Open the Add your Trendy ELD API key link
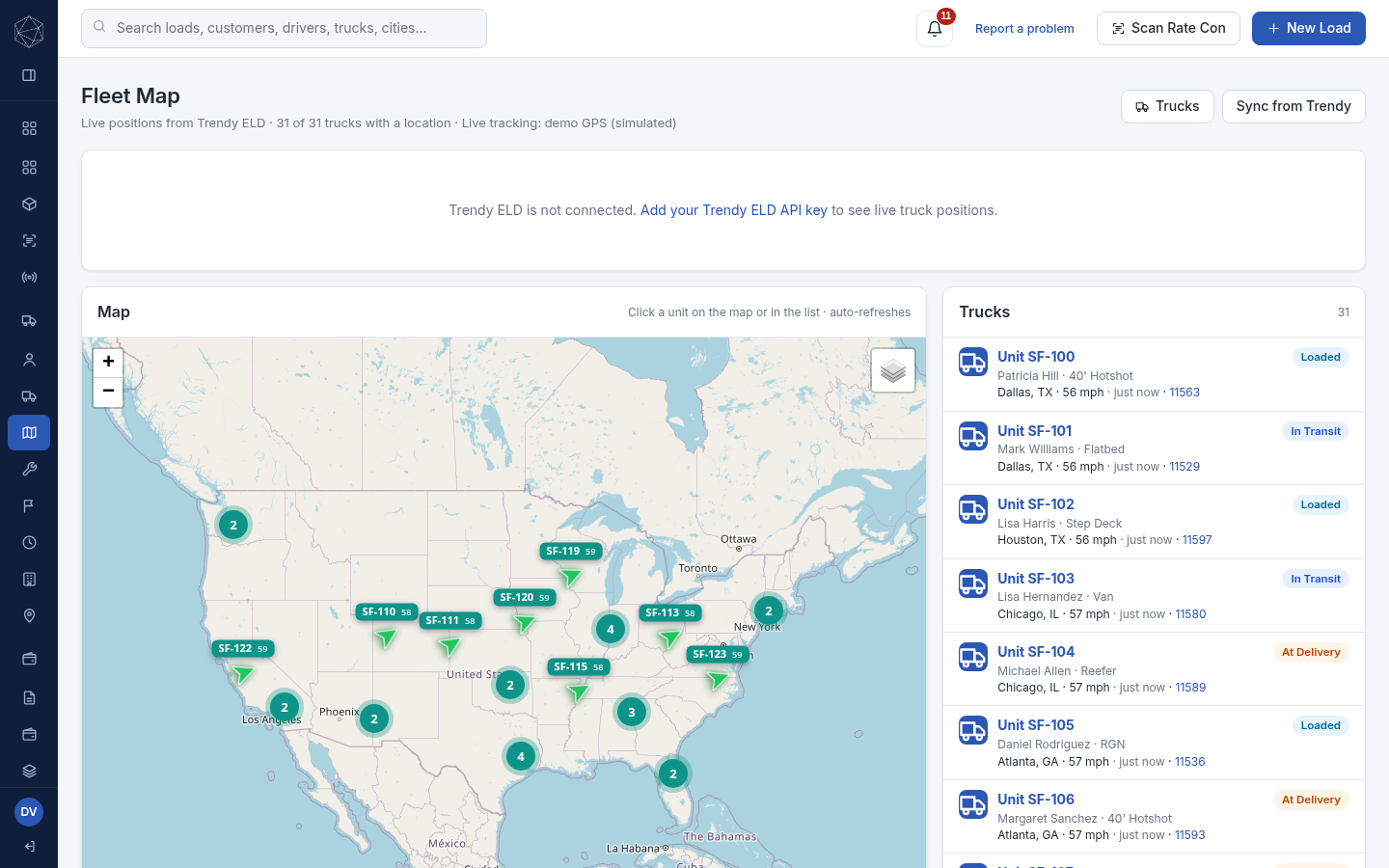This screenshot has width=1389, height=868. 734,210
